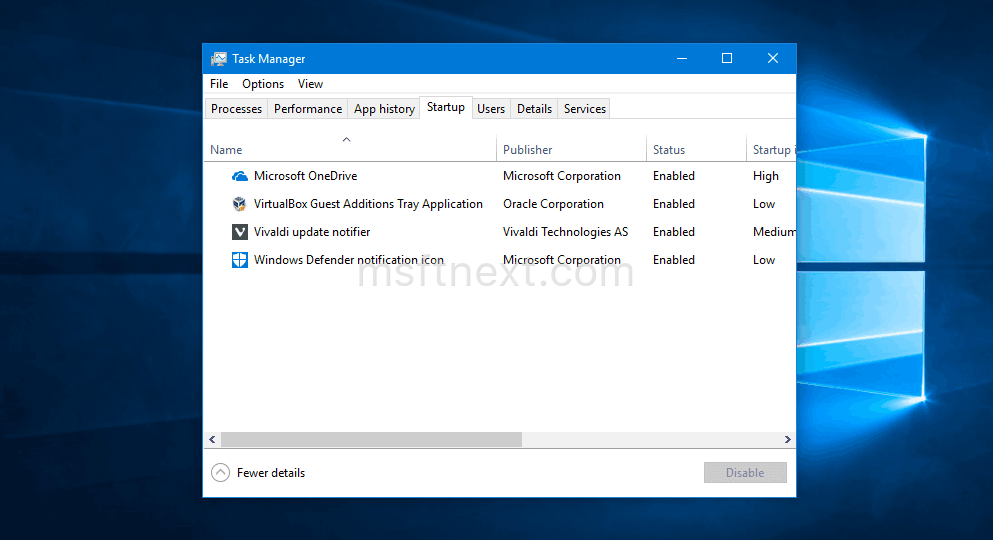Click horizontal scrollbar right arrow
This screenshot has height=540, width=993.
(787, 439)
